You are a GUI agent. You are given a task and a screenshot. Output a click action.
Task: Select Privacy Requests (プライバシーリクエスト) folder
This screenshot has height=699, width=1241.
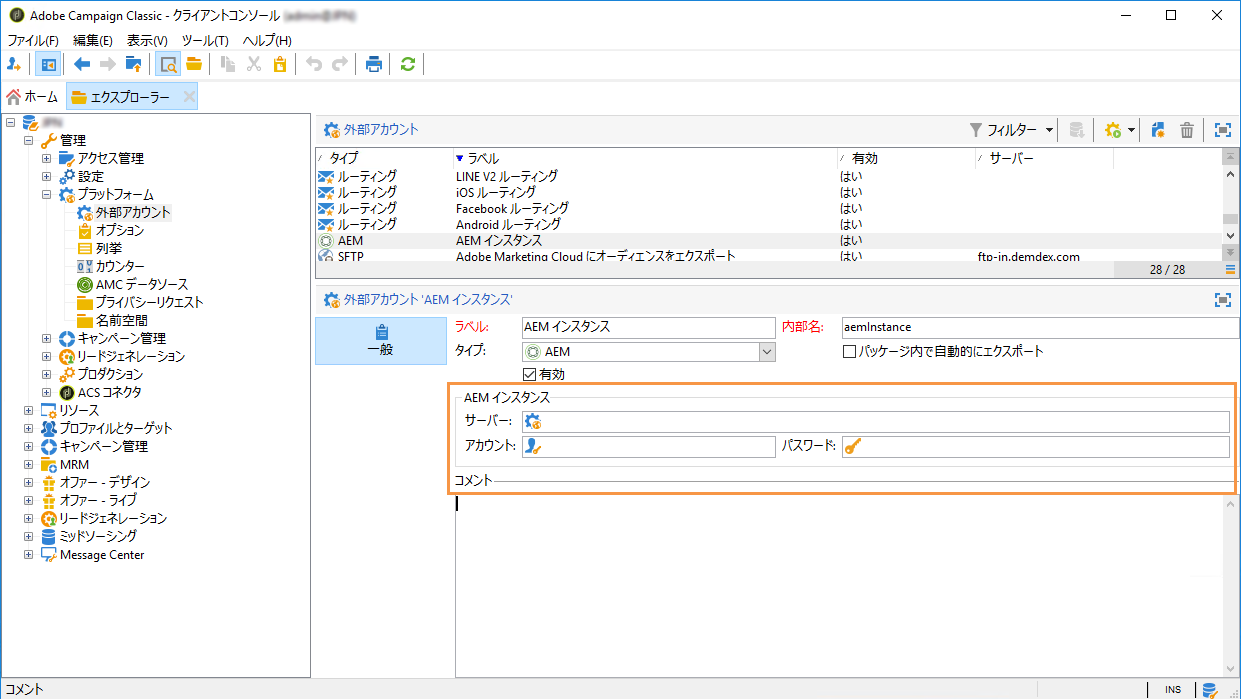click(x=149, y=302)
